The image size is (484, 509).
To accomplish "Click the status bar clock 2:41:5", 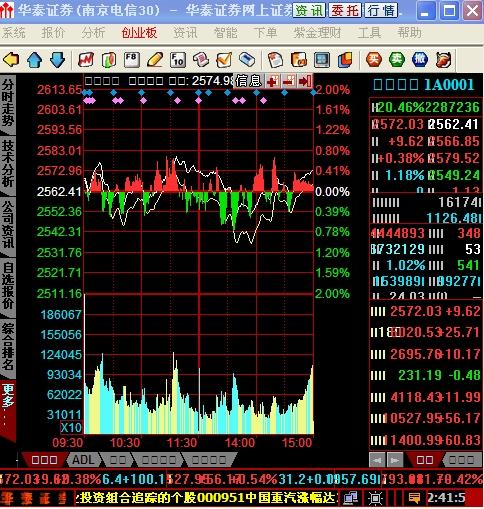I will (x=446, y=498).
